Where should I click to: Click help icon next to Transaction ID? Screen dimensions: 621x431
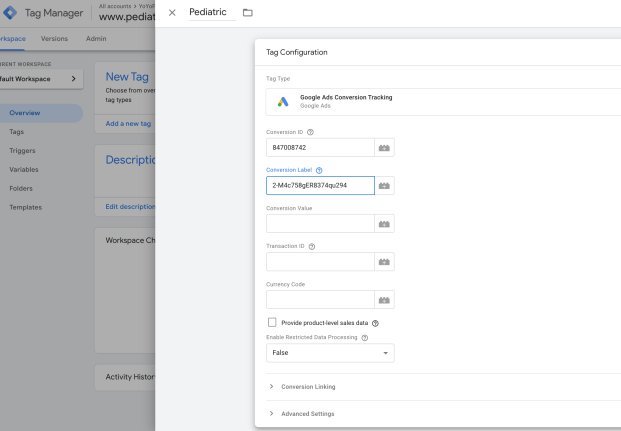tap(311, 246)
